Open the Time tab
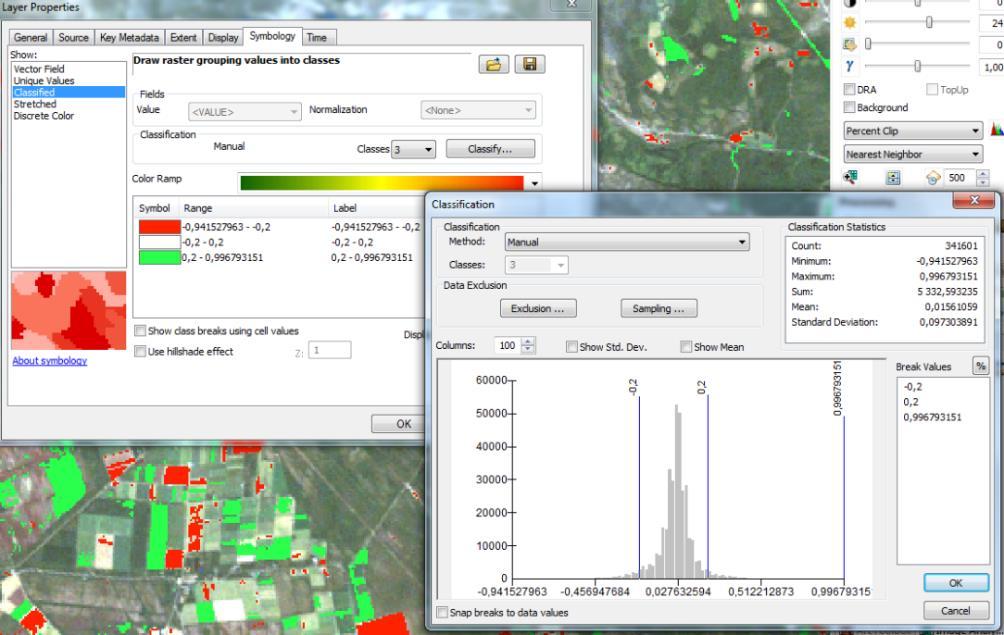This screenshot has width=1004, height=635. [317, 37]
